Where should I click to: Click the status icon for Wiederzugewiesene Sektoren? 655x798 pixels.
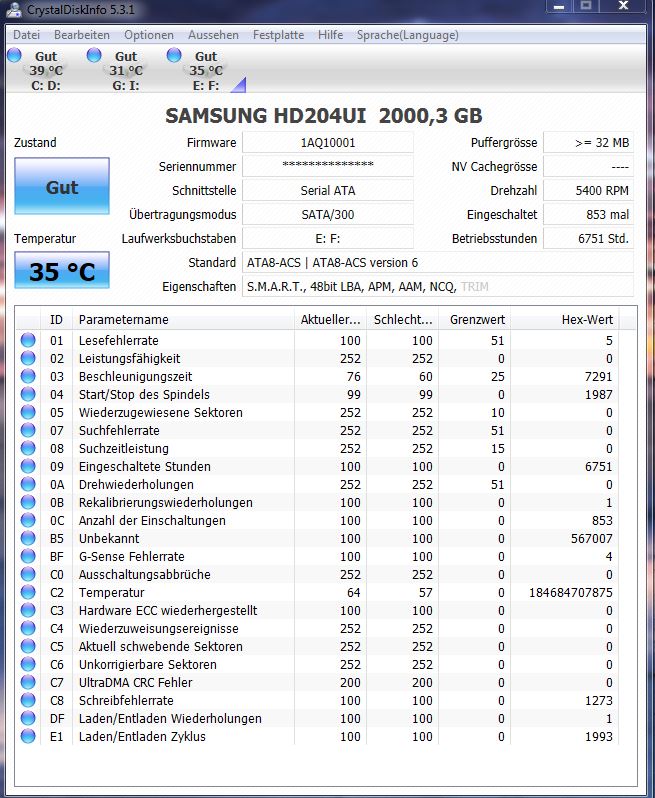28,412
